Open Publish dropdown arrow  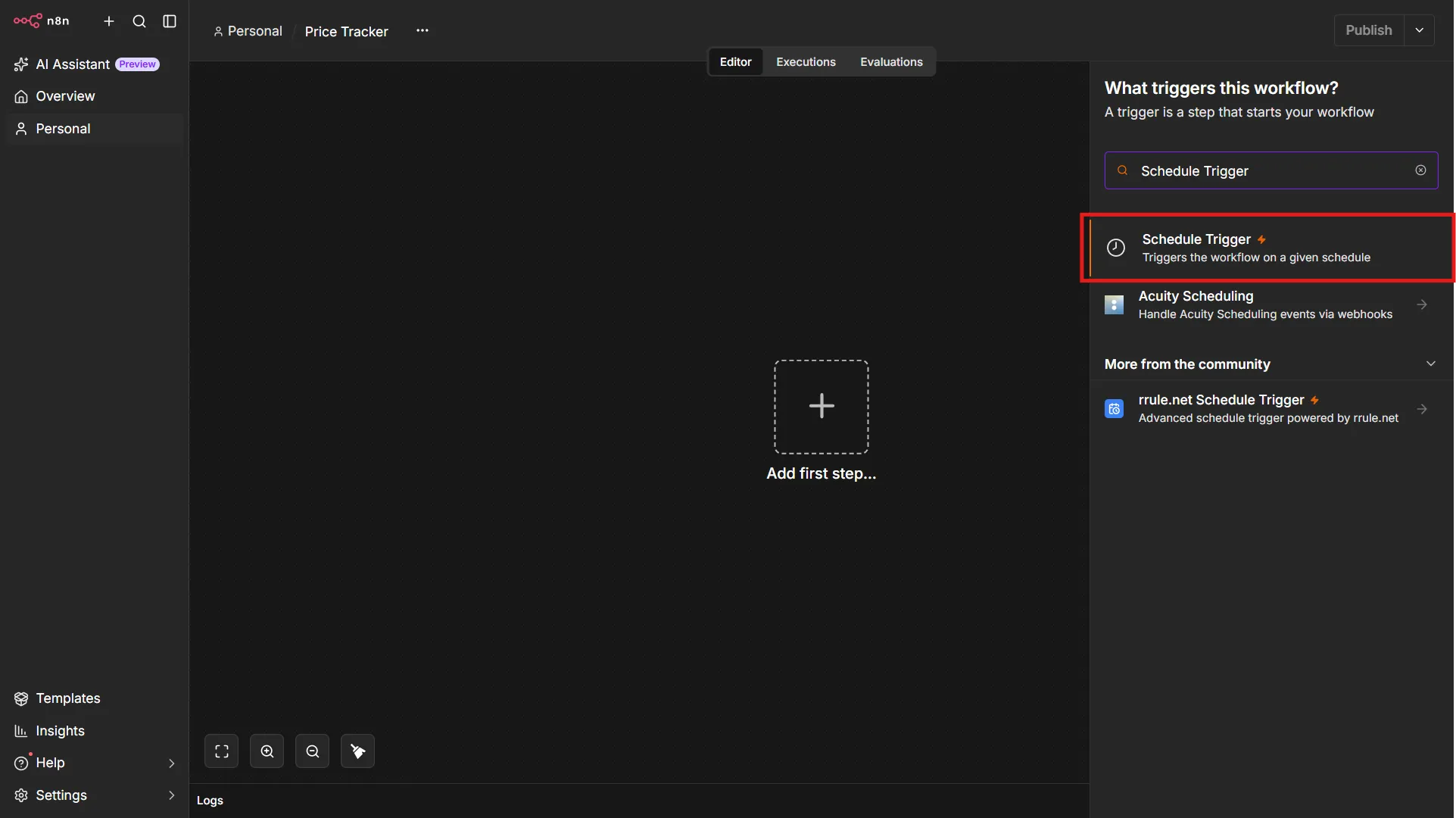click(x=1419, y=30)
